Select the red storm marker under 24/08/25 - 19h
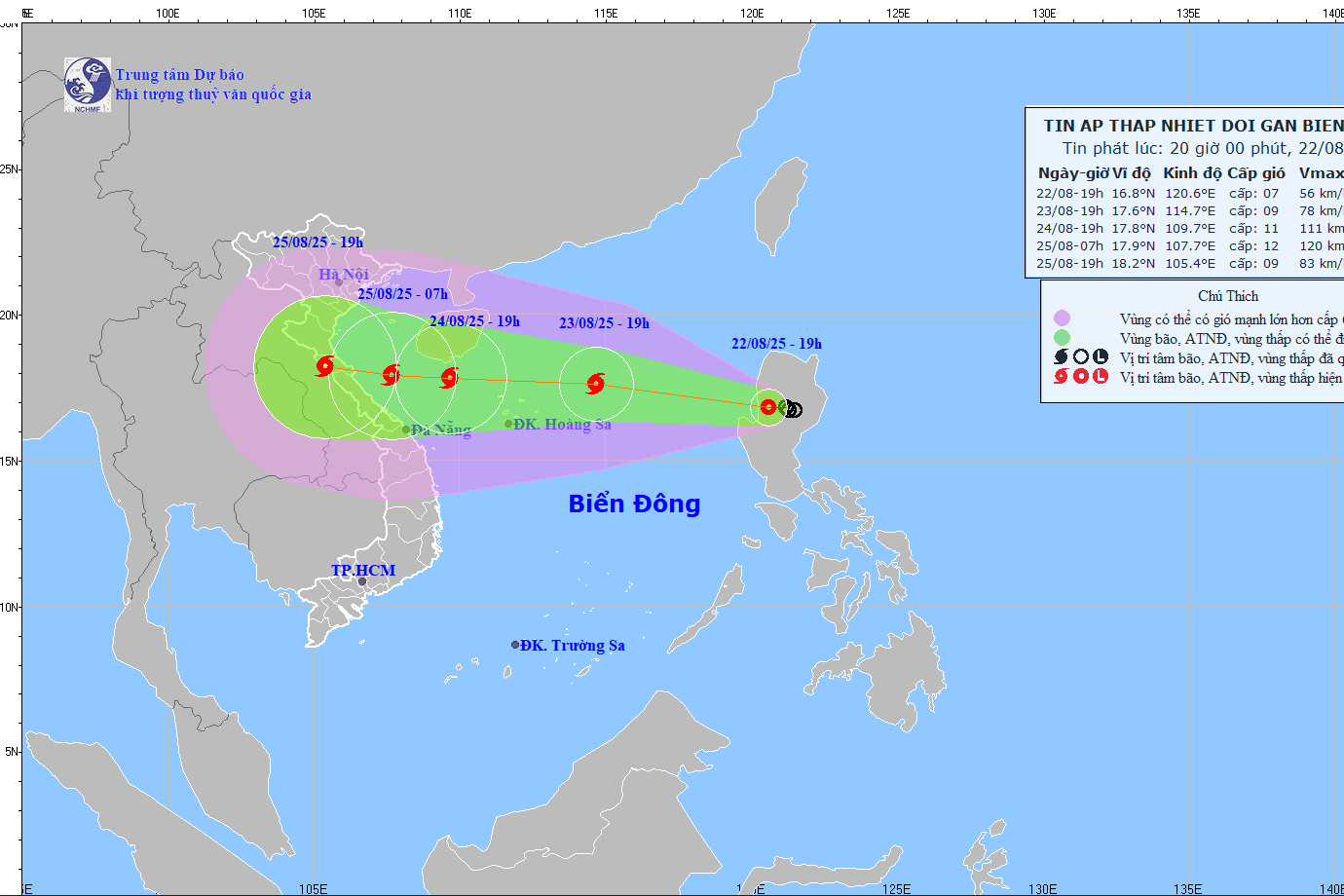 tap(449, 378)
